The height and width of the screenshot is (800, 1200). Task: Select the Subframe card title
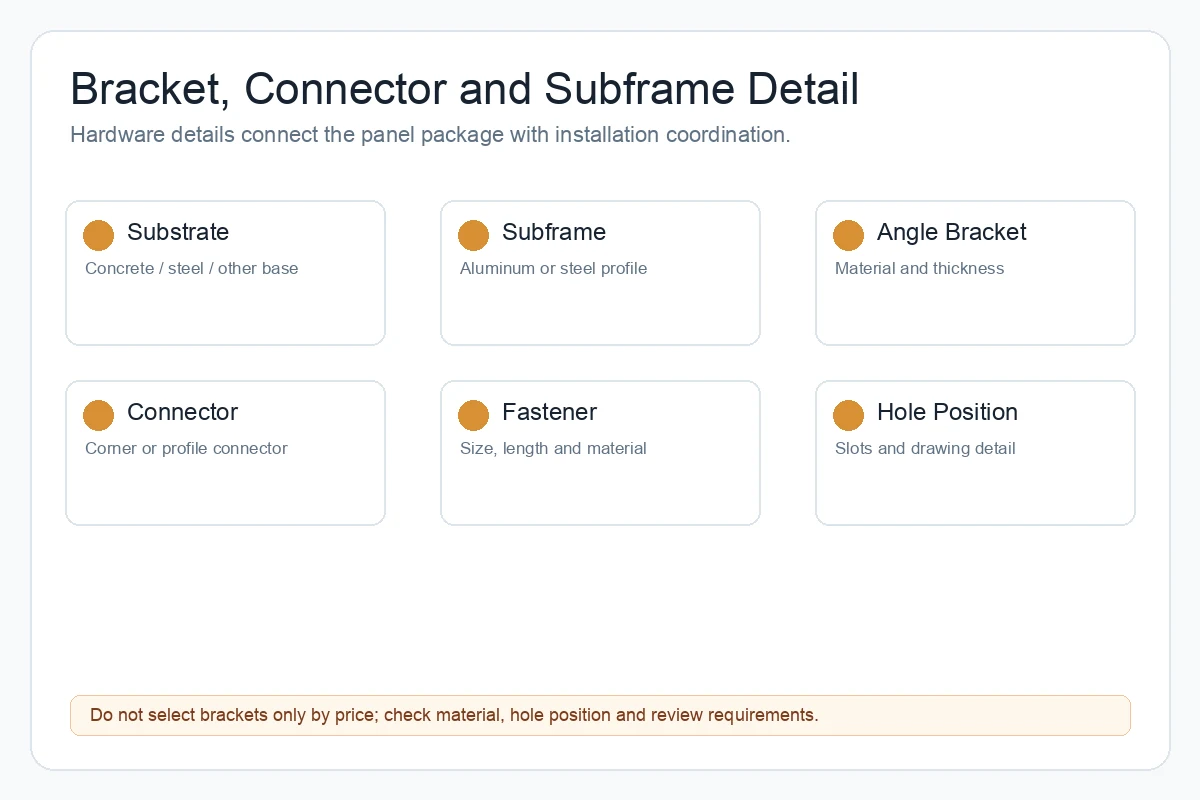(554, 232)
